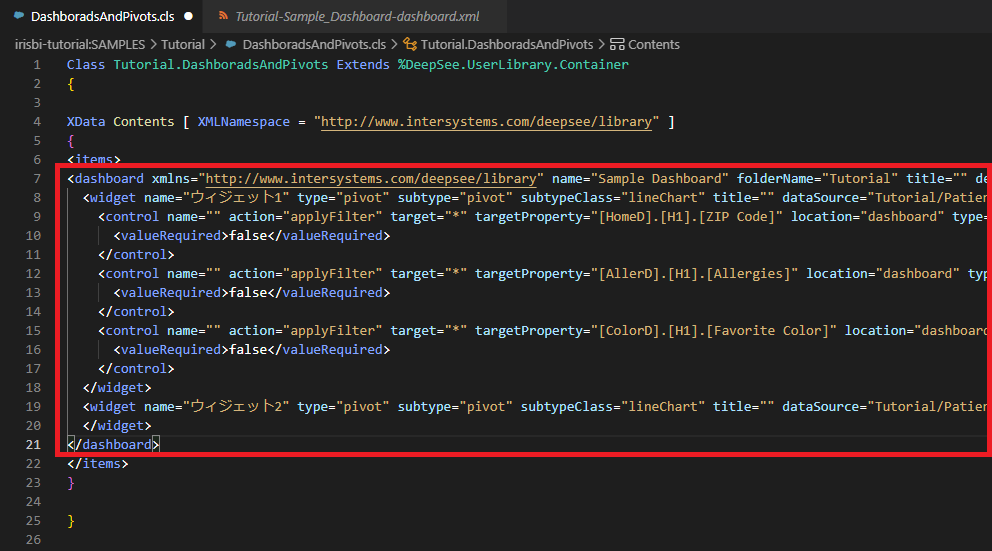
Task: Click the file icon in the breadcrumb path
Action: tap(231, 45)
